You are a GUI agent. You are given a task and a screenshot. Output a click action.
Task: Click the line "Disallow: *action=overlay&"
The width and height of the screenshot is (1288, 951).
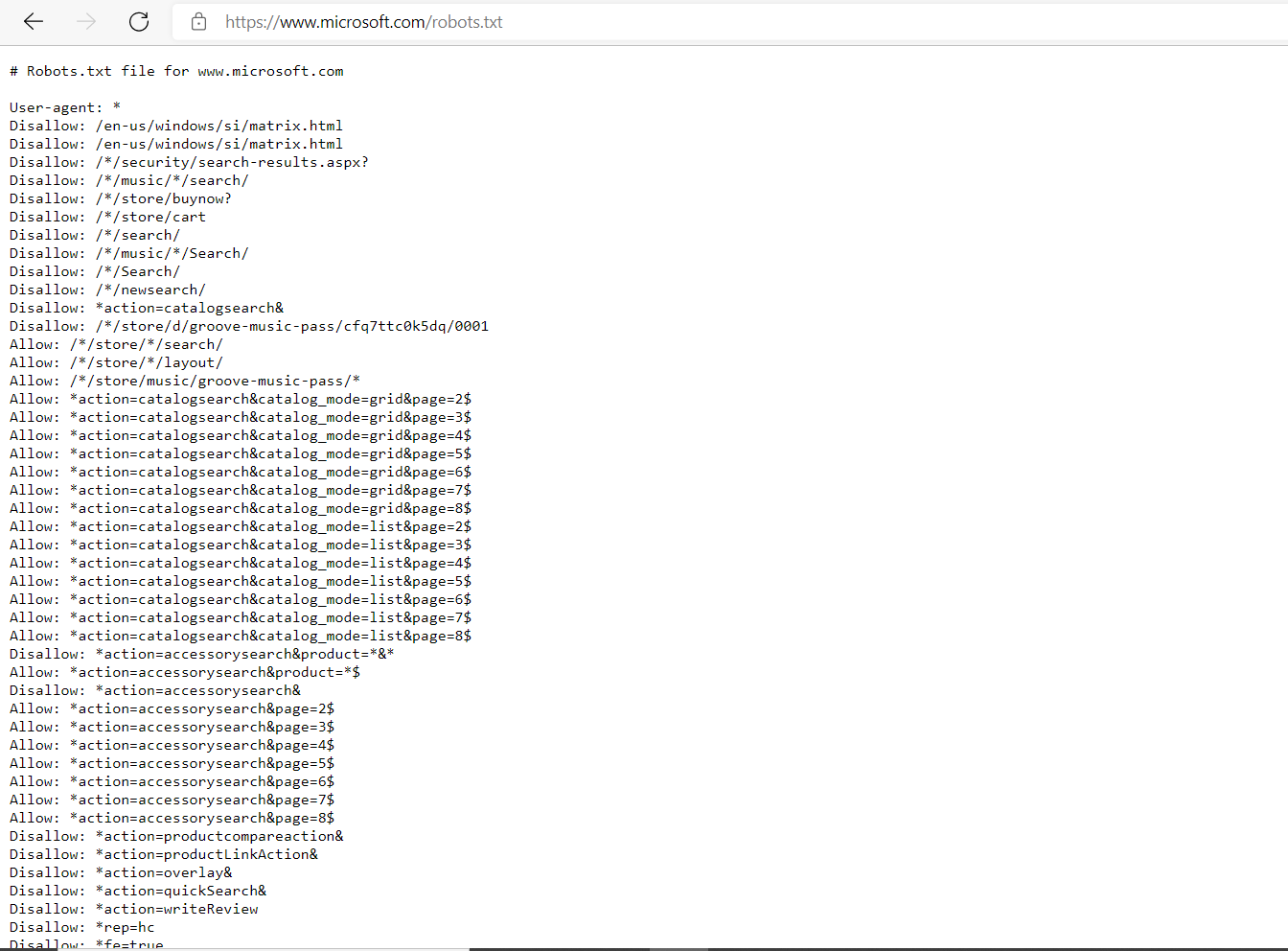point(121,872)
